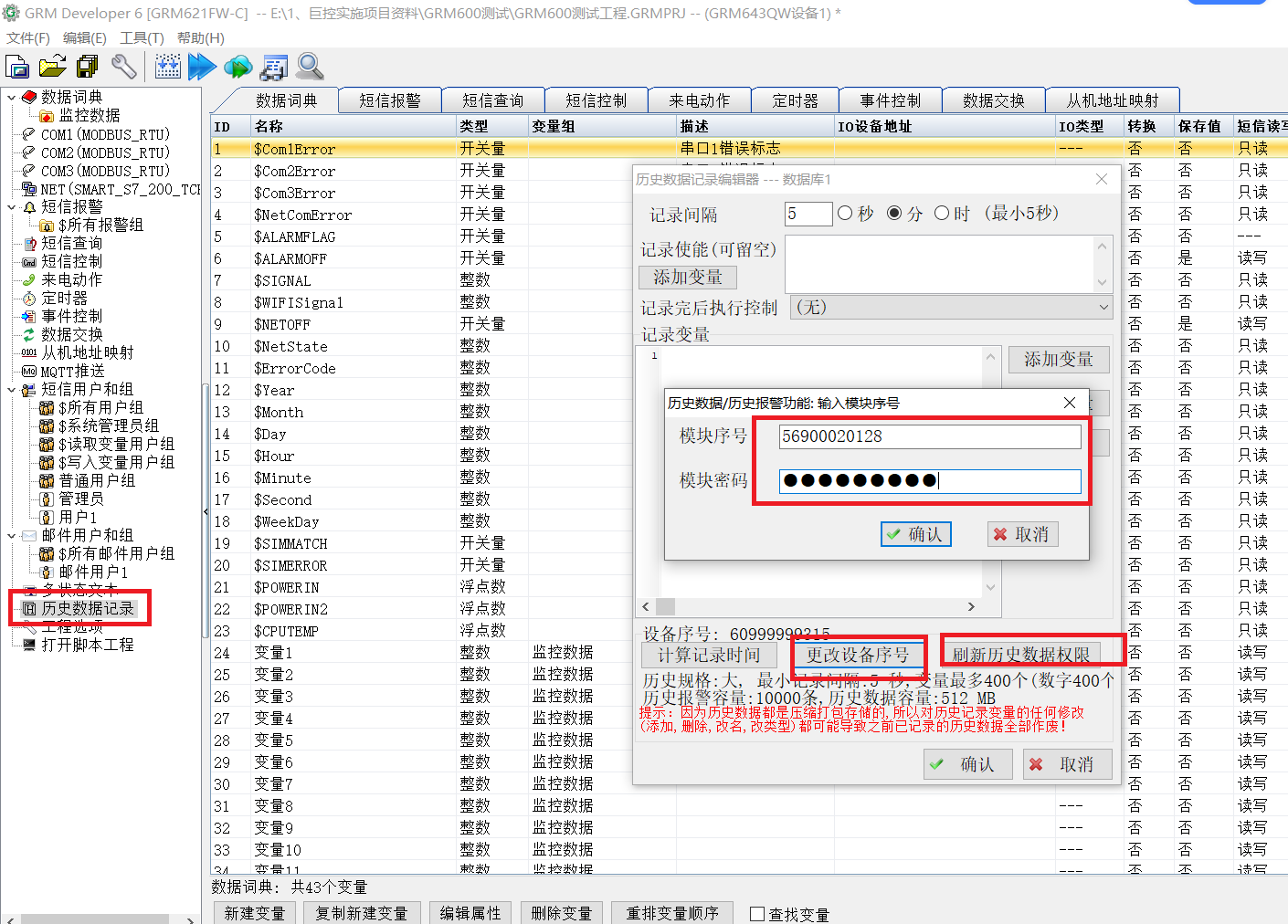Focus 模块序号 input field
Screen dimensions: 1288x924
click(930, 436)
